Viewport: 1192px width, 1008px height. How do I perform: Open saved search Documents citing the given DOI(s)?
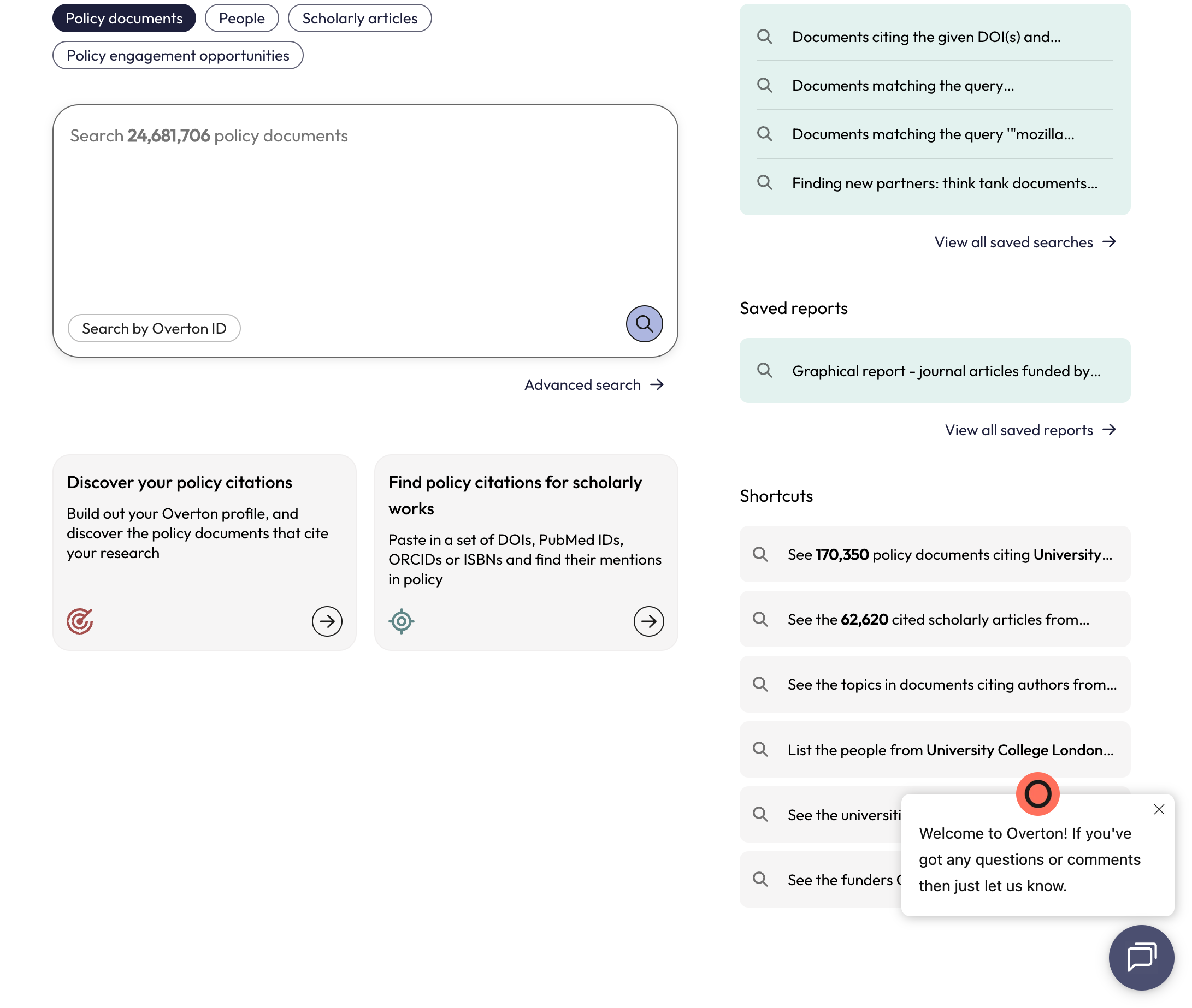pyautogui.click(x=934, y=37)
